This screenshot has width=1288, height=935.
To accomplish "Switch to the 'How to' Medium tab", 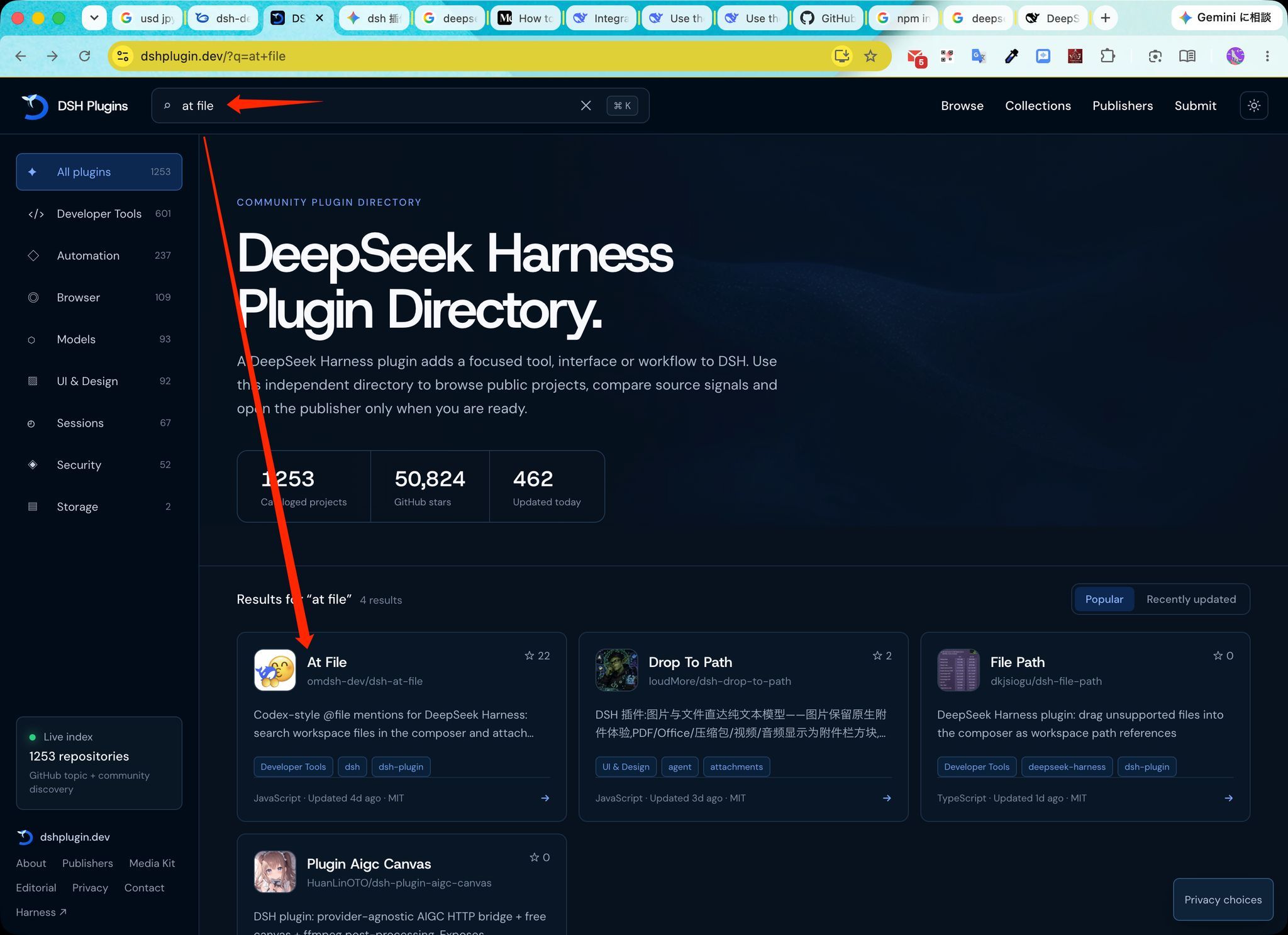I will point(526,18).
